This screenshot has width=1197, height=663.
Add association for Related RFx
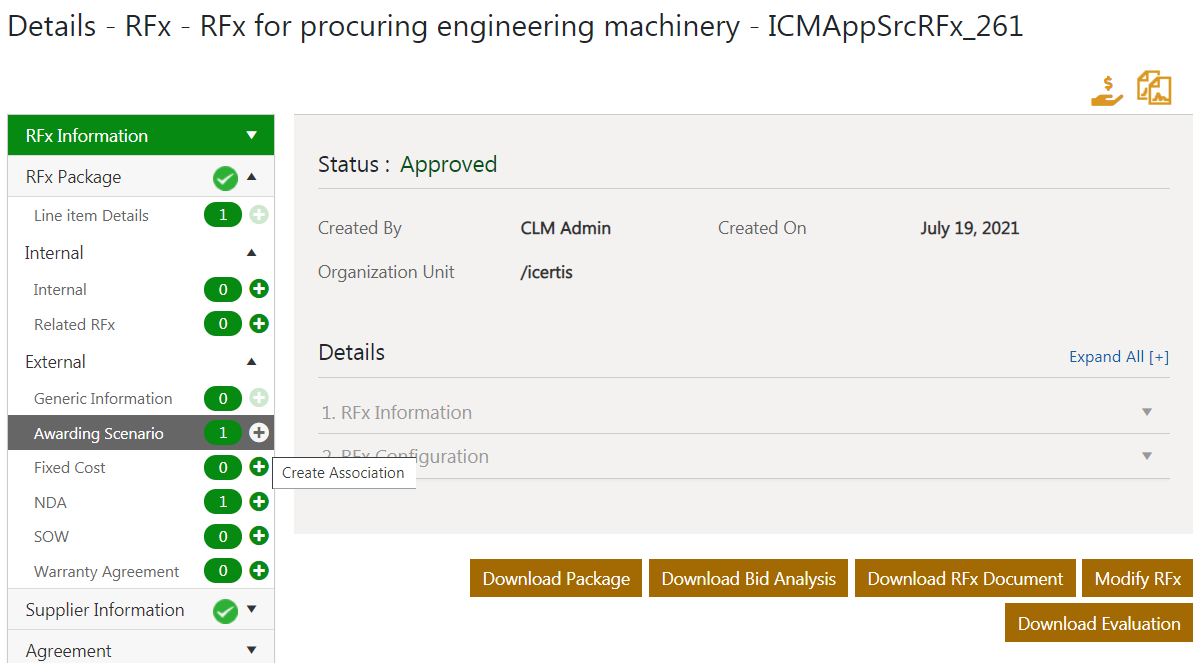pyautogui.click(x=259, y=324)
